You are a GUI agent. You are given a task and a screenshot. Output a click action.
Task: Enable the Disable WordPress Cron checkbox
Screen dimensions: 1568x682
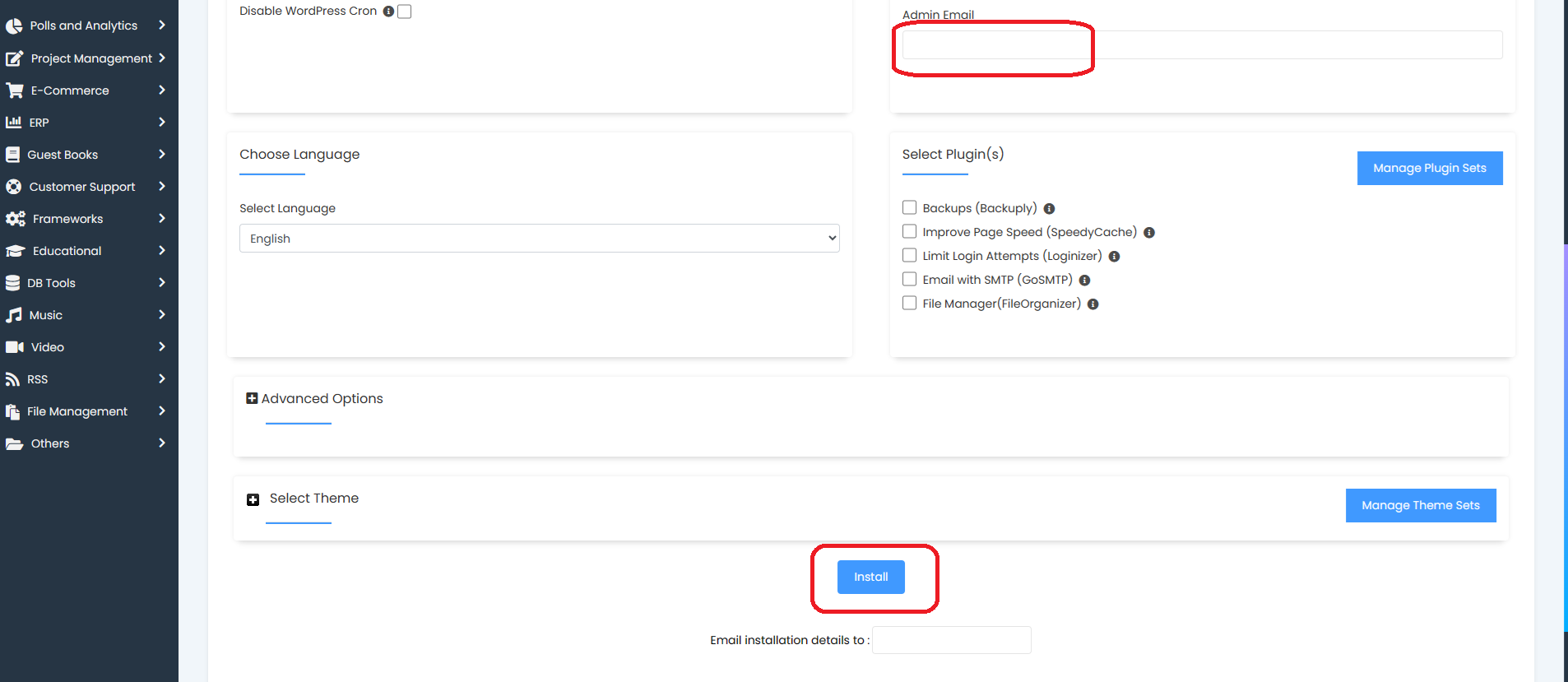tap(404, 12)
